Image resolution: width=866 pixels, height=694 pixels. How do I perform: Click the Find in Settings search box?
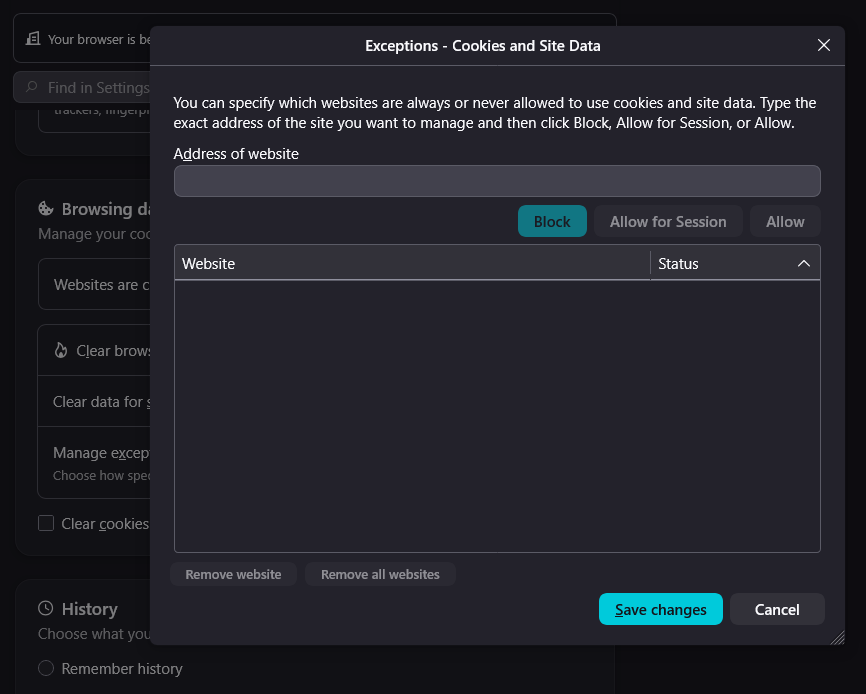pos(82,87)
